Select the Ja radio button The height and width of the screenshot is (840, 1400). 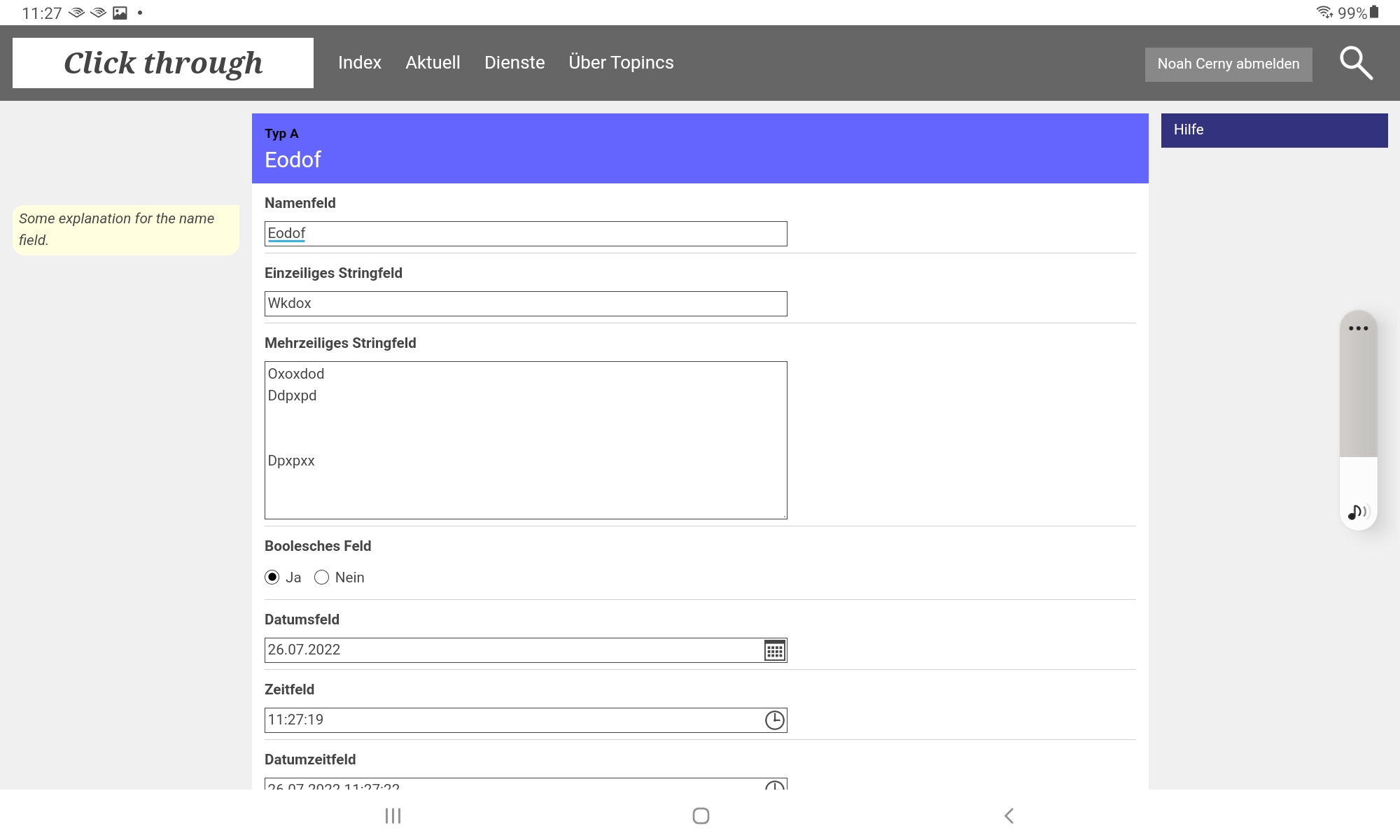coord(272,577)
